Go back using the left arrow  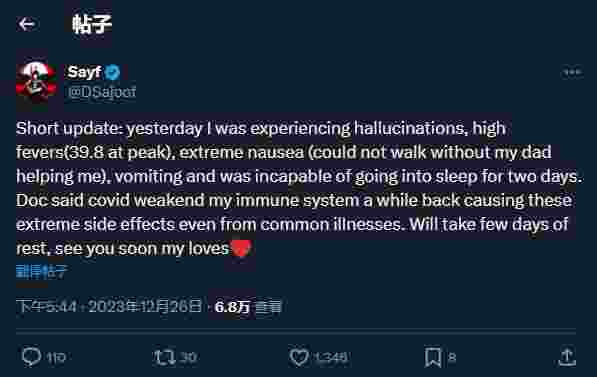tap(27, 24)
